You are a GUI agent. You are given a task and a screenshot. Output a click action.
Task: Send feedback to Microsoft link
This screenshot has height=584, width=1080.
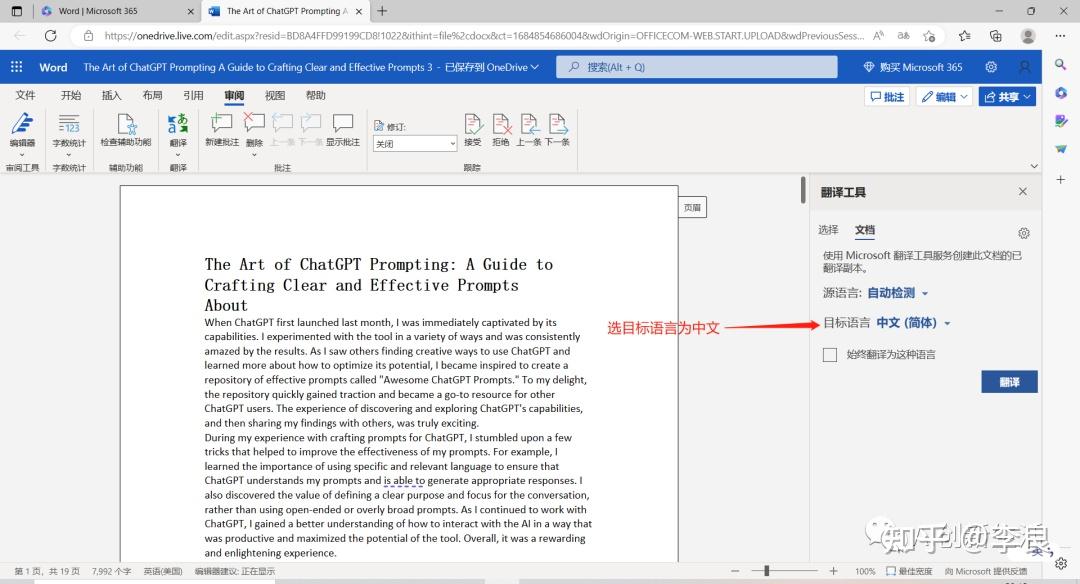pyautogui.click(x=986, y=571)
